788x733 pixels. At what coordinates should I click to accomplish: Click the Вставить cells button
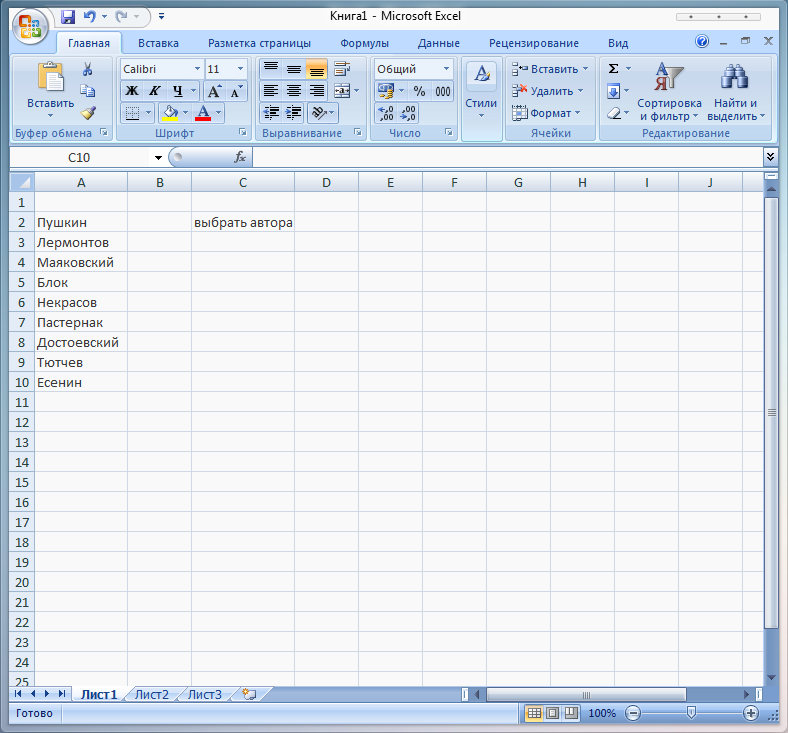[x=550, y=69]
